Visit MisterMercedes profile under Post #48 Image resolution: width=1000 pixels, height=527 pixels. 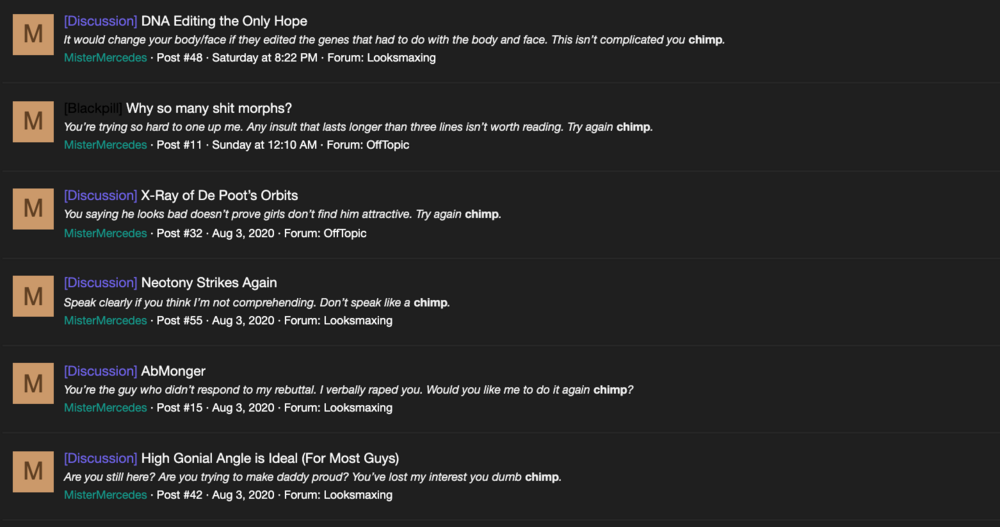click(x=105, y=57)
